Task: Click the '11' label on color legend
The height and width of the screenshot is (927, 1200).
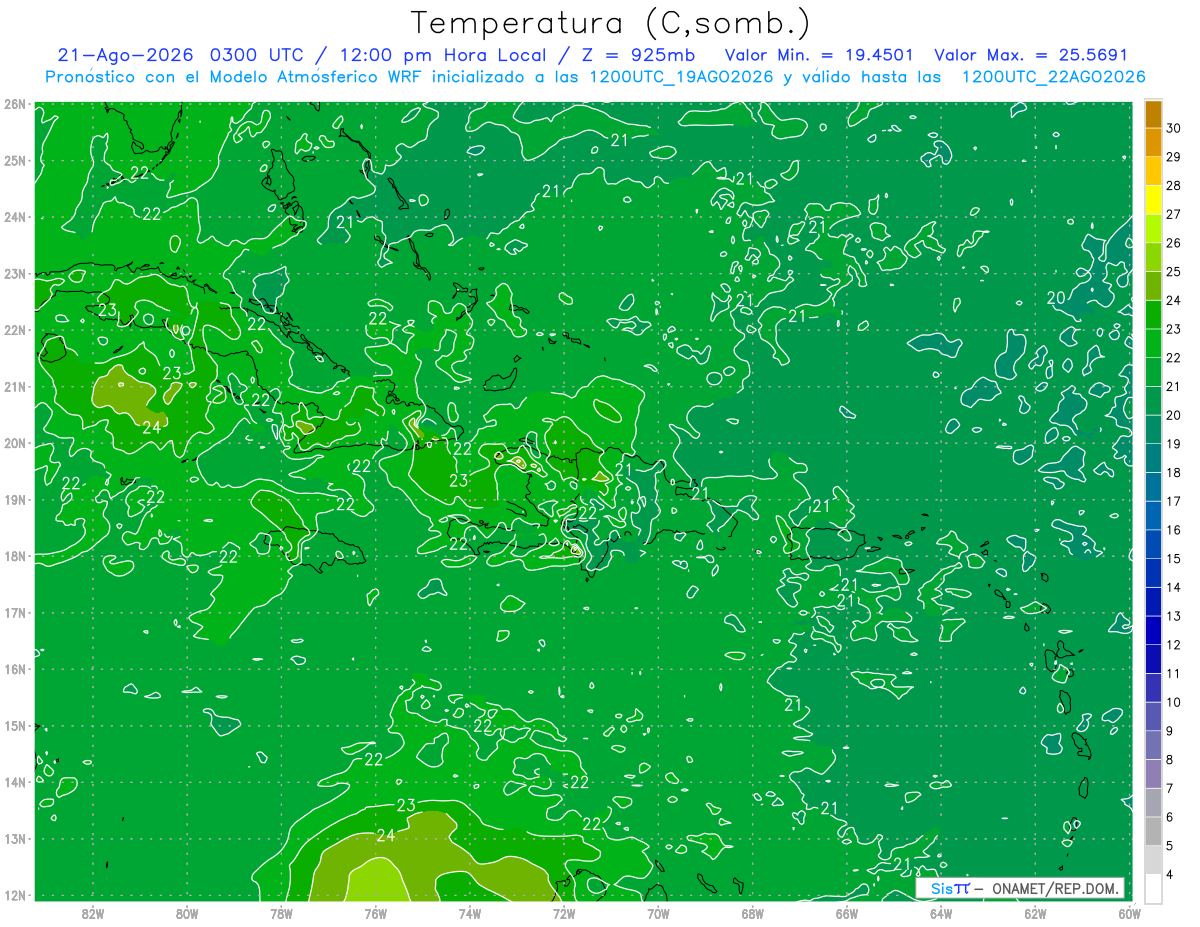Action: click(1173, 673)
